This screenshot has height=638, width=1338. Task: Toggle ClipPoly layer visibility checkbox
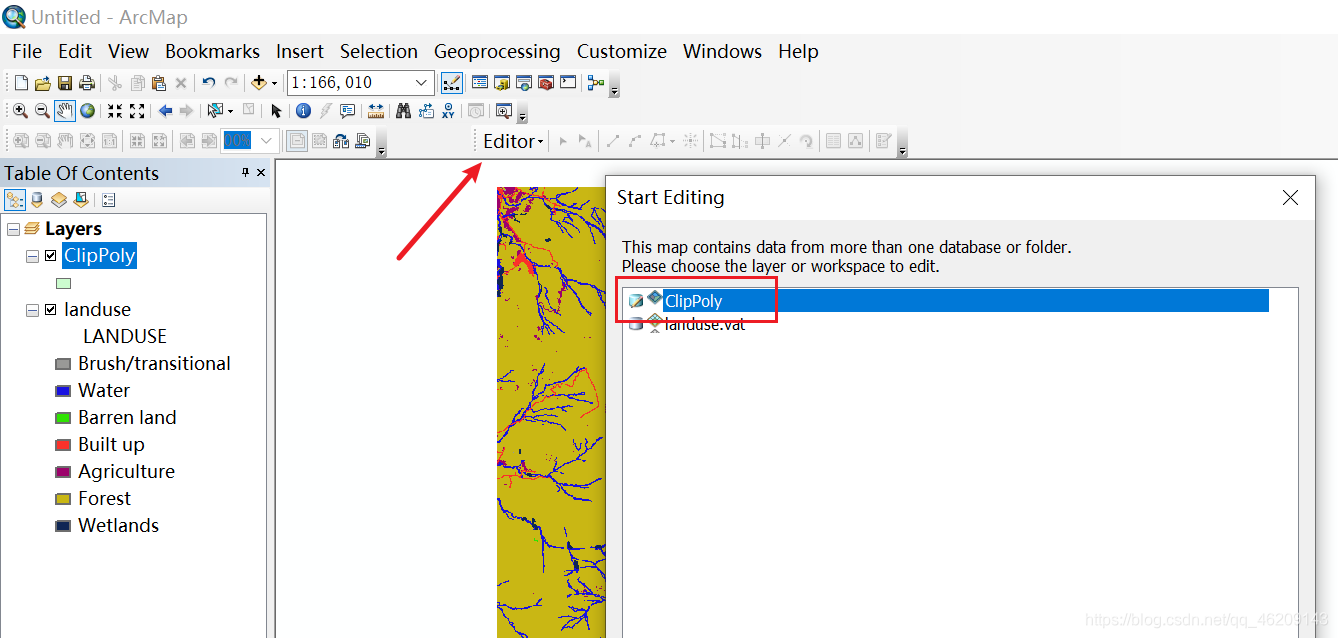click(x=51, y=256)
